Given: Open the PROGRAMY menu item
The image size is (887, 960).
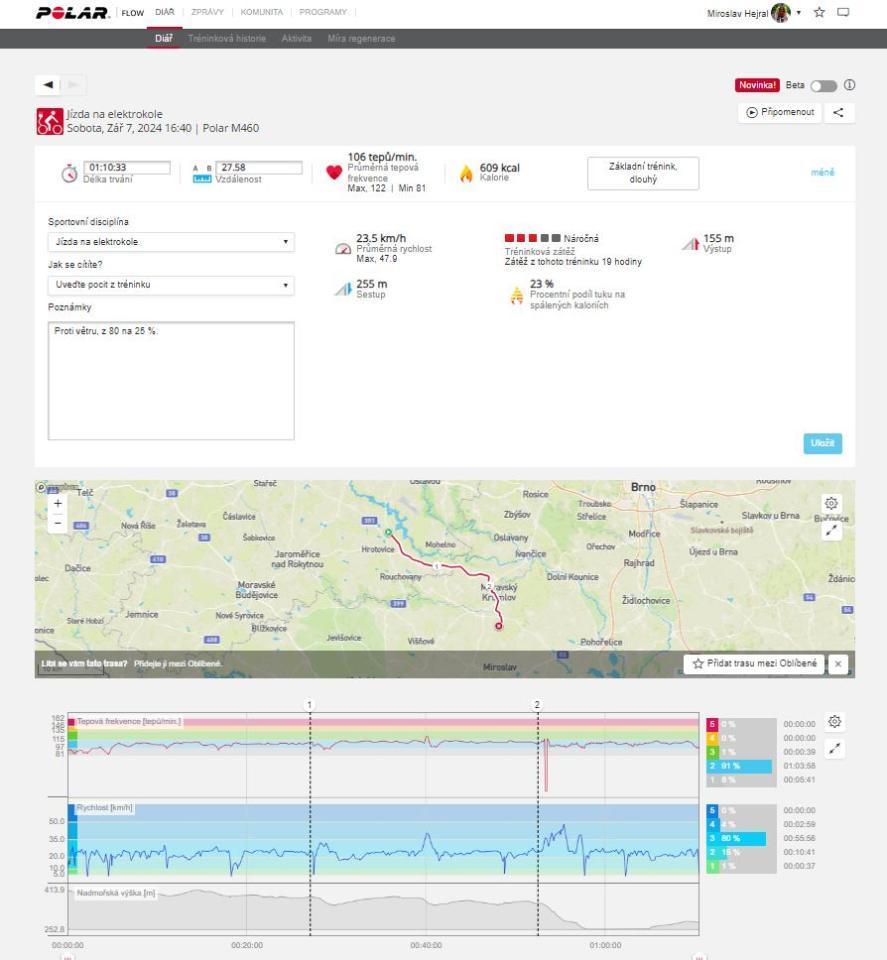Looking at the screenshot, I should point(322,12).
